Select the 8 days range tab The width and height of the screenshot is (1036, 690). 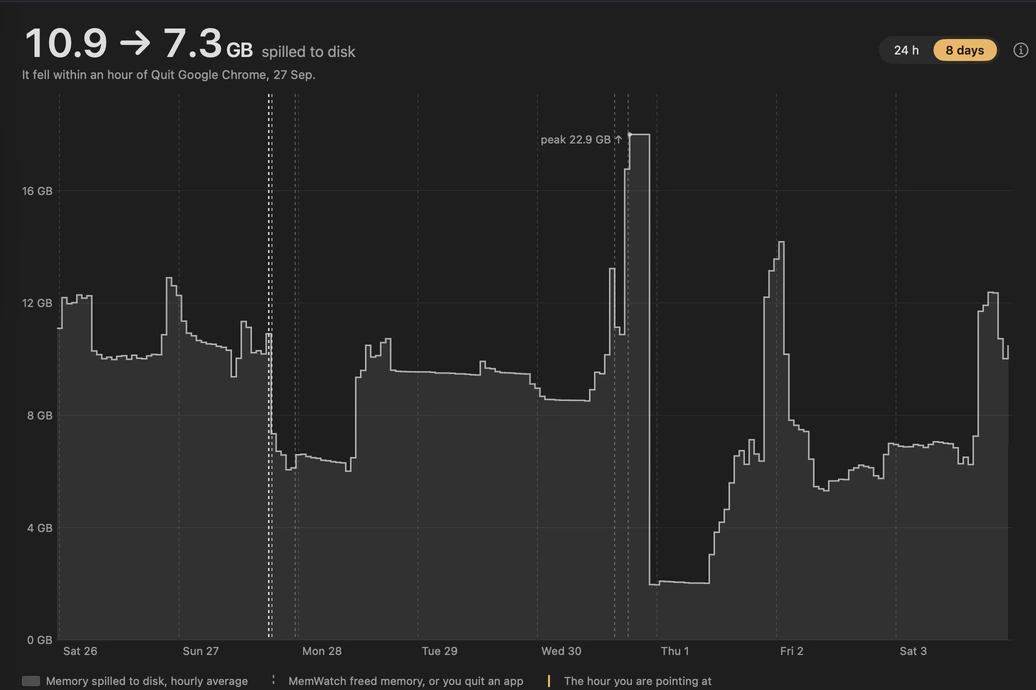pos(964,50)
